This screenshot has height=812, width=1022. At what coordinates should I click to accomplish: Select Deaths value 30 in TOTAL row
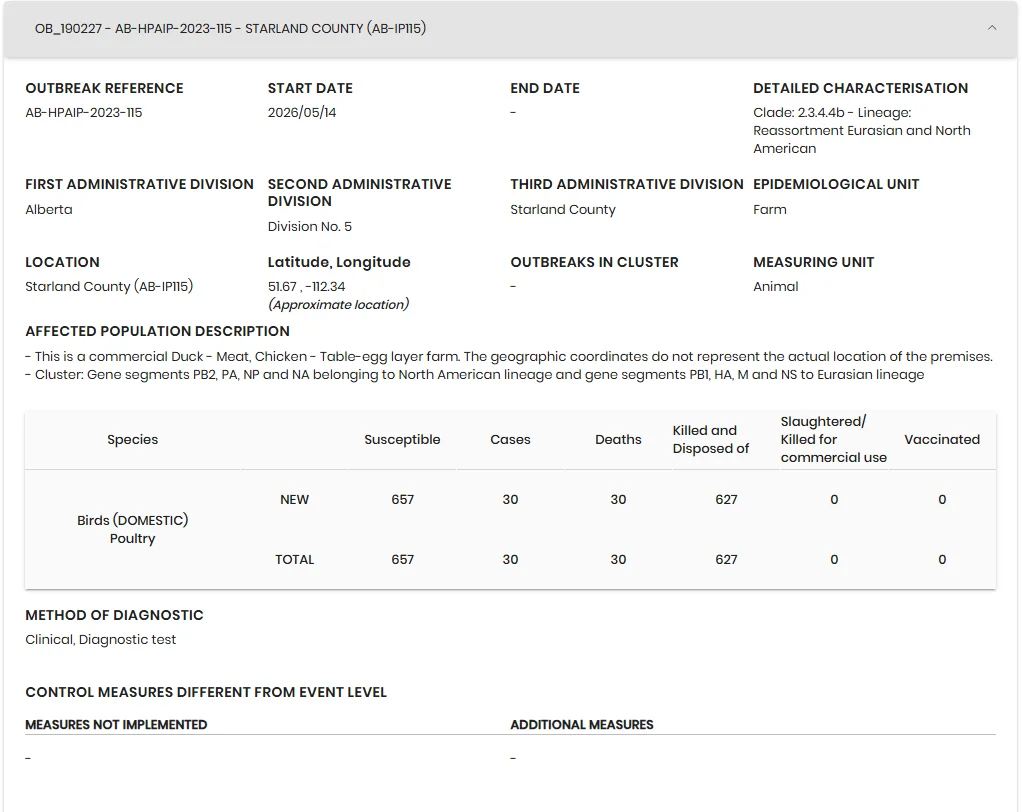coord(618,560)
